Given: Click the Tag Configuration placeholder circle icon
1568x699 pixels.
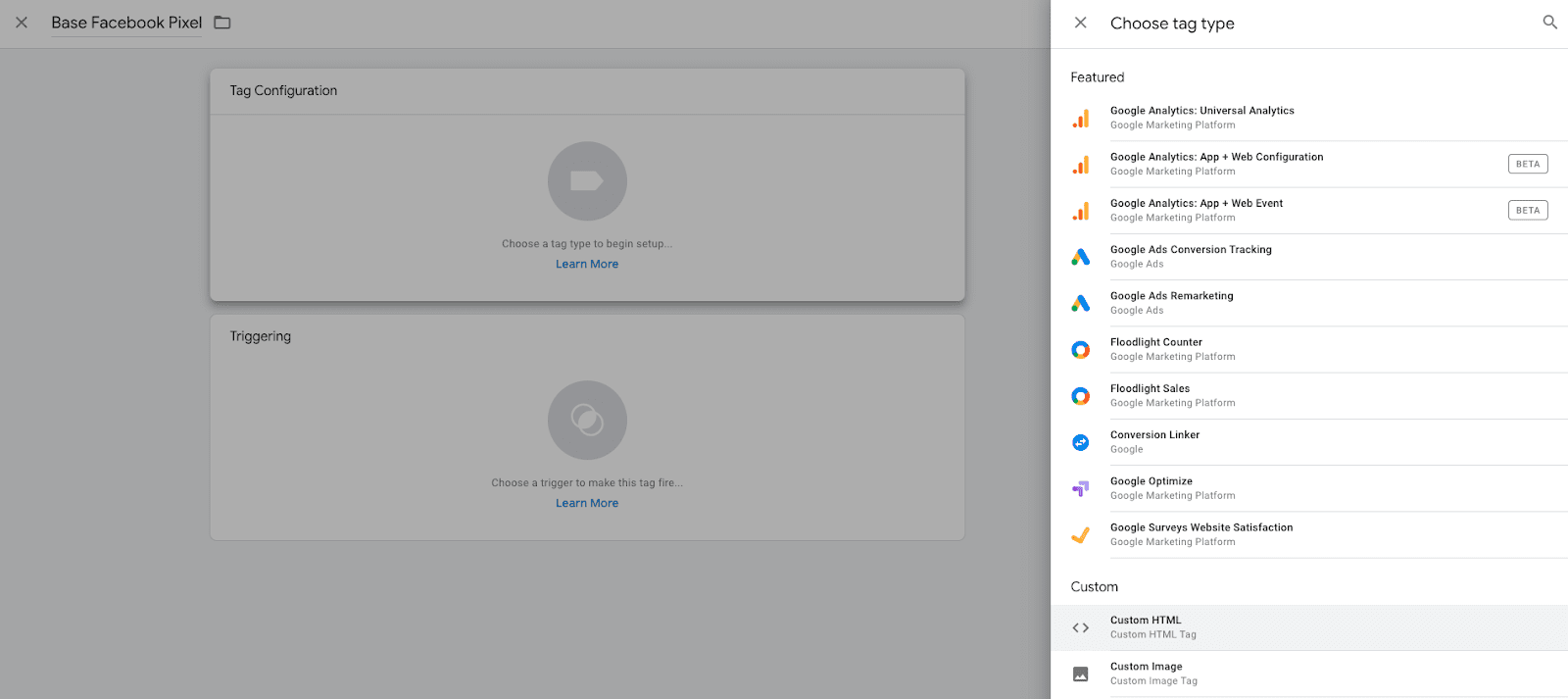Looking at the screenshot, I should 587,181.
